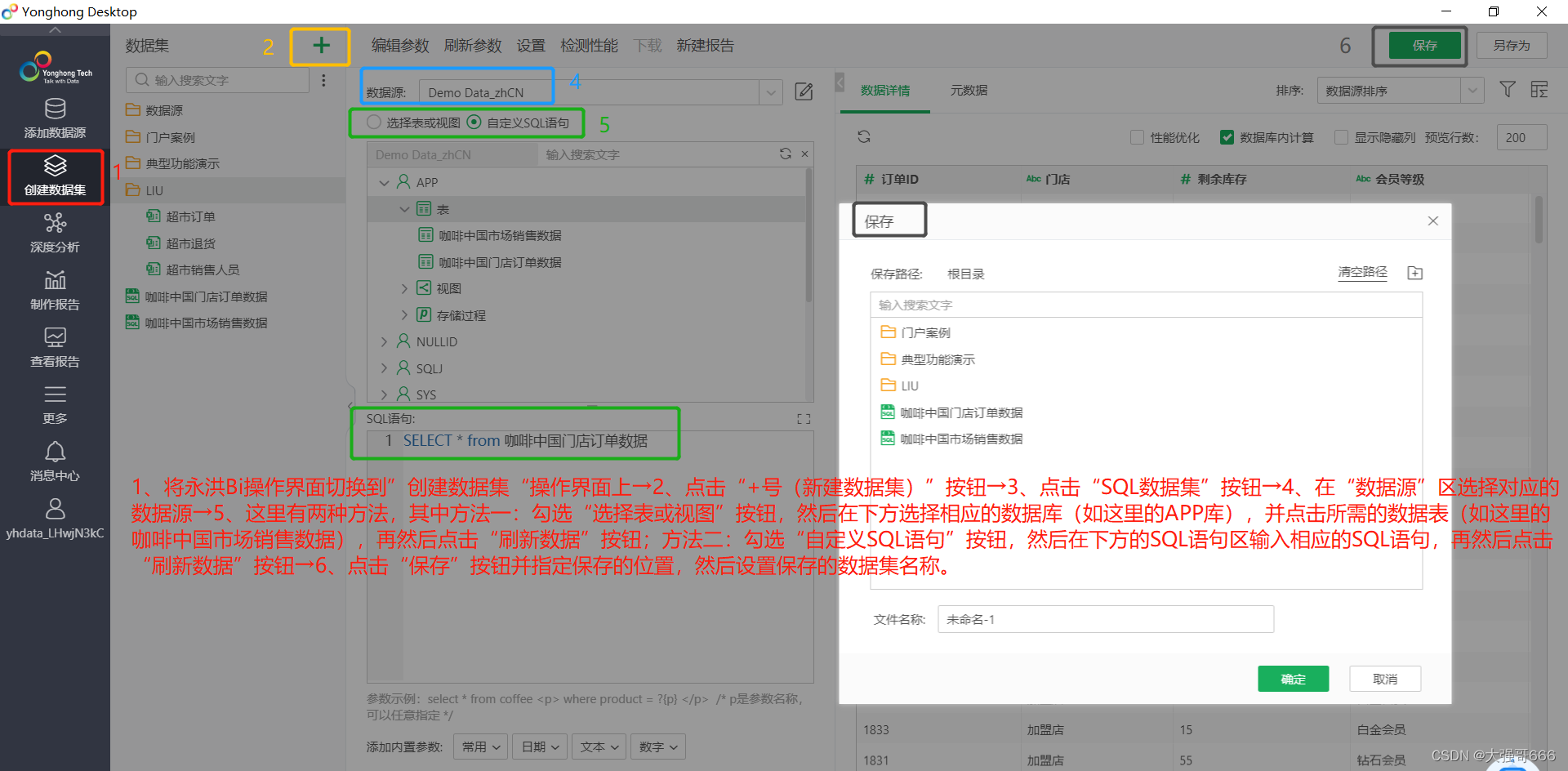Open 深度分析 in the sidebar

click(x=55, y=234)
